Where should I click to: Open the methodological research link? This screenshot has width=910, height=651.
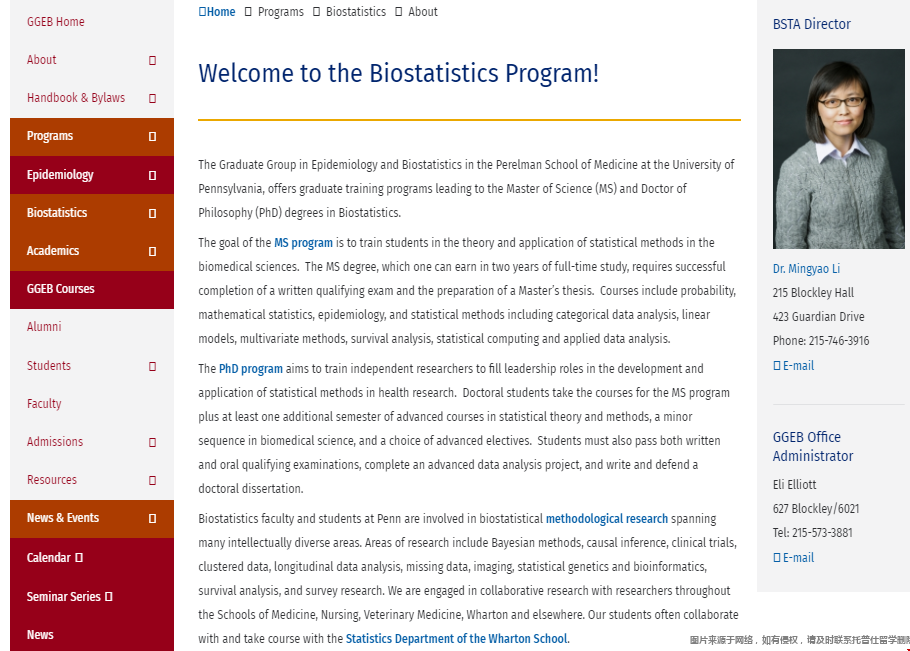pos(606,519)
